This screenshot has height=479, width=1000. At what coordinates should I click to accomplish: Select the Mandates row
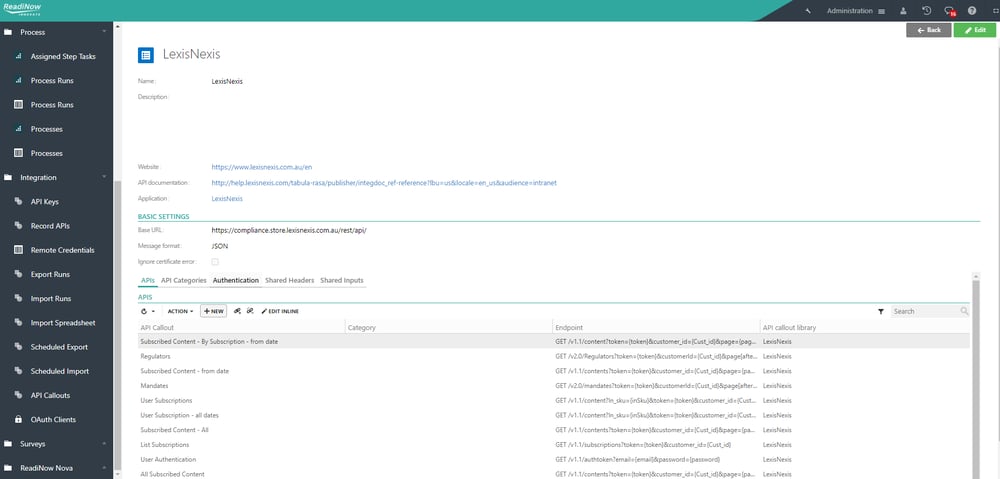click(554, 386)
